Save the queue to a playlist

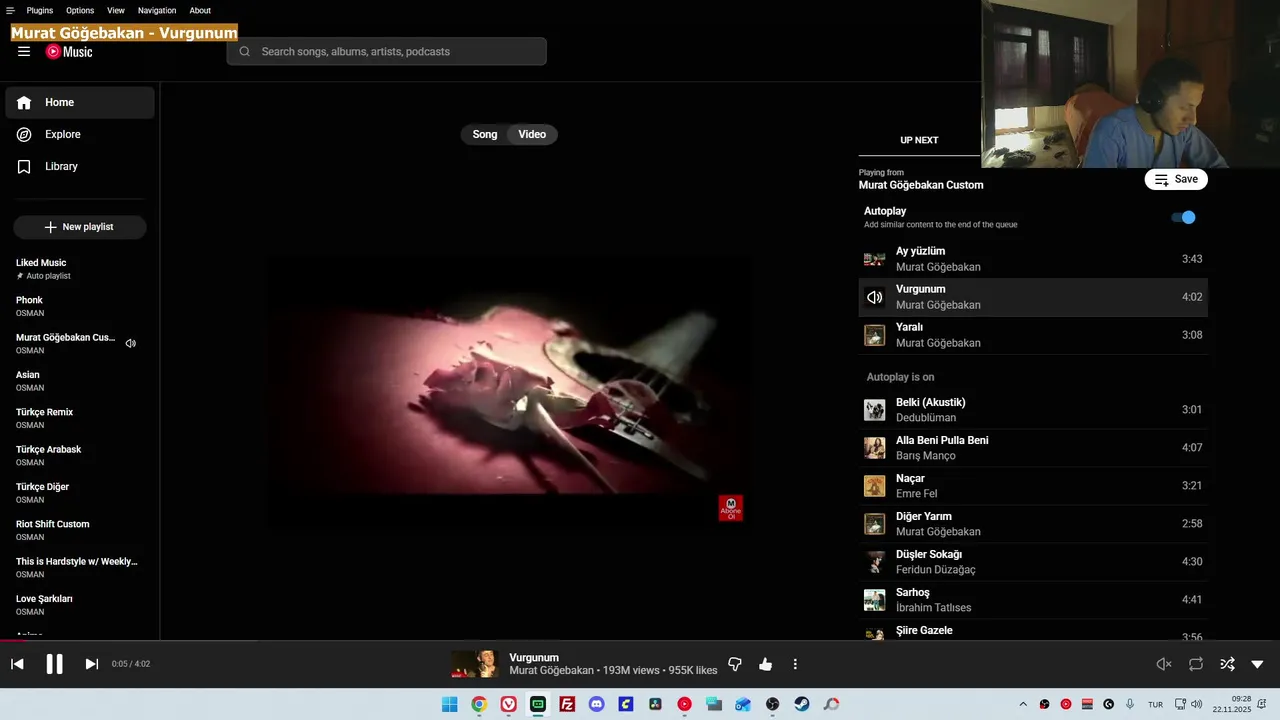pos(1176,180)
